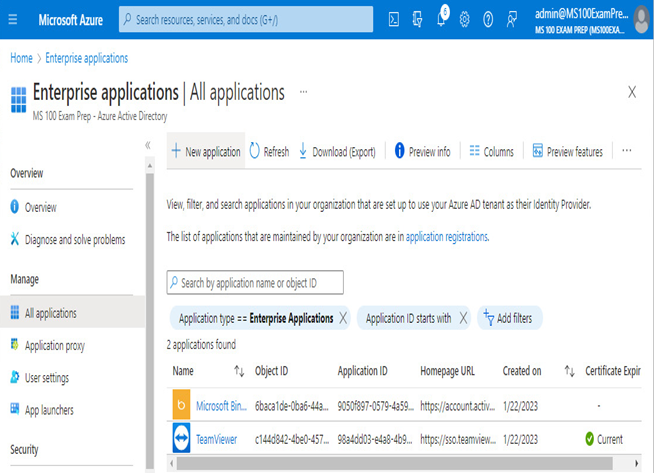
Task: Open the application registrations link
Action: [x=447, y=237]
